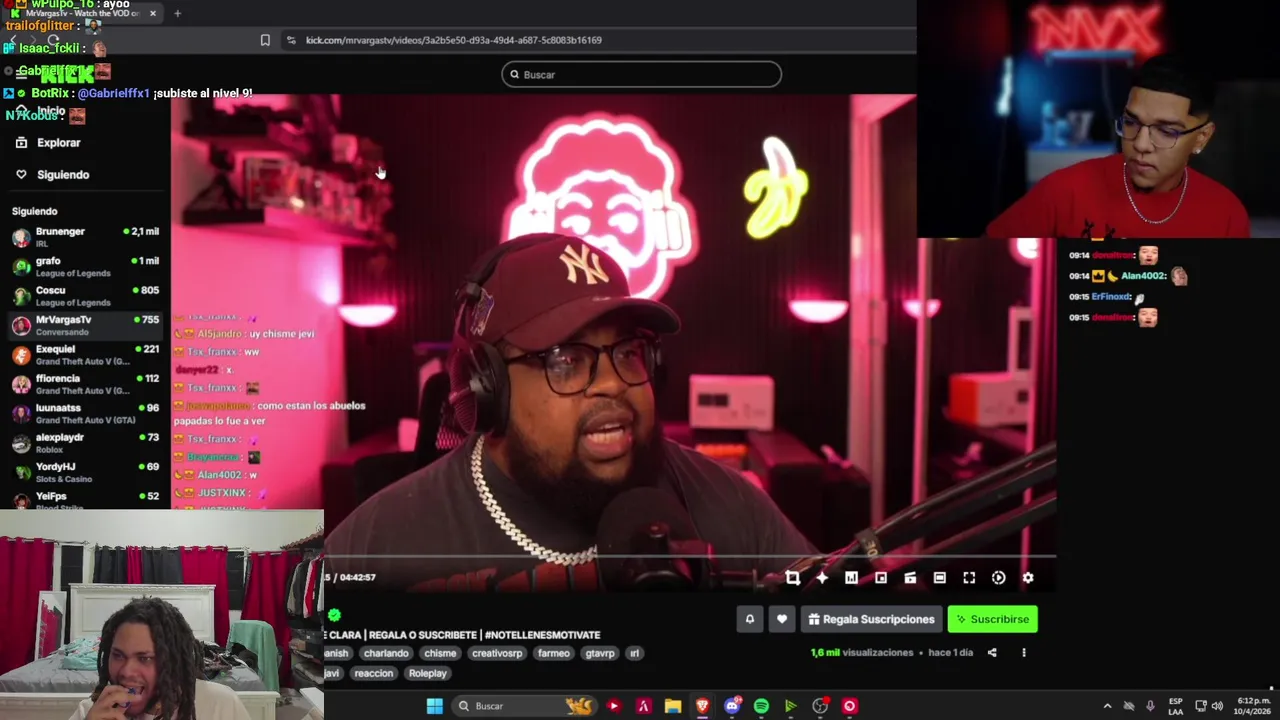The height and width of the screenshot is (720, 1280).
Task: Click the 'chisme' tag
Action: (x=440, y=653)
